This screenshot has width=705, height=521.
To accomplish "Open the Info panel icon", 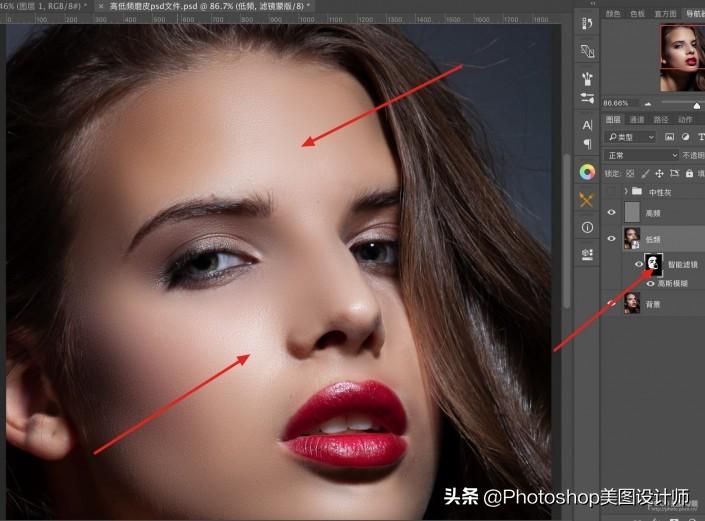I will [x=587, y=227].
